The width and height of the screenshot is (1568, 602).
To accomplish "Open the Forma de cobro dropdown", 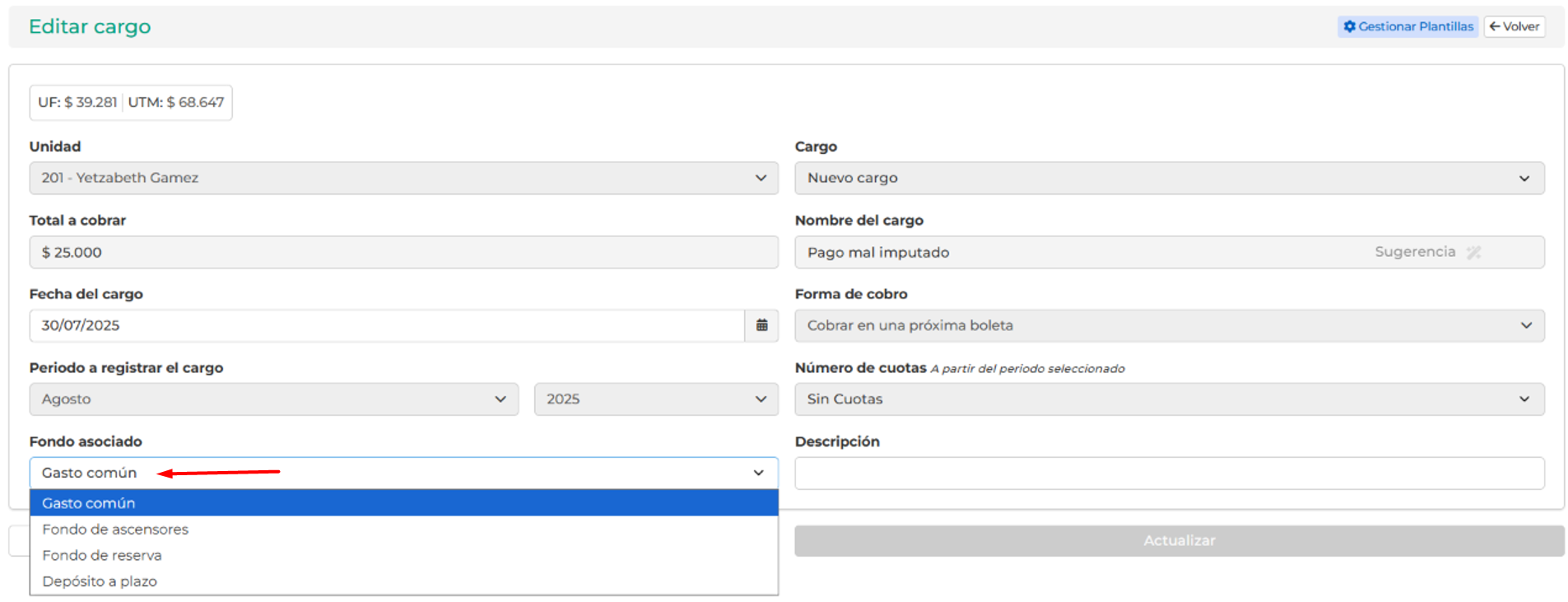I will tap(1169, 325).
